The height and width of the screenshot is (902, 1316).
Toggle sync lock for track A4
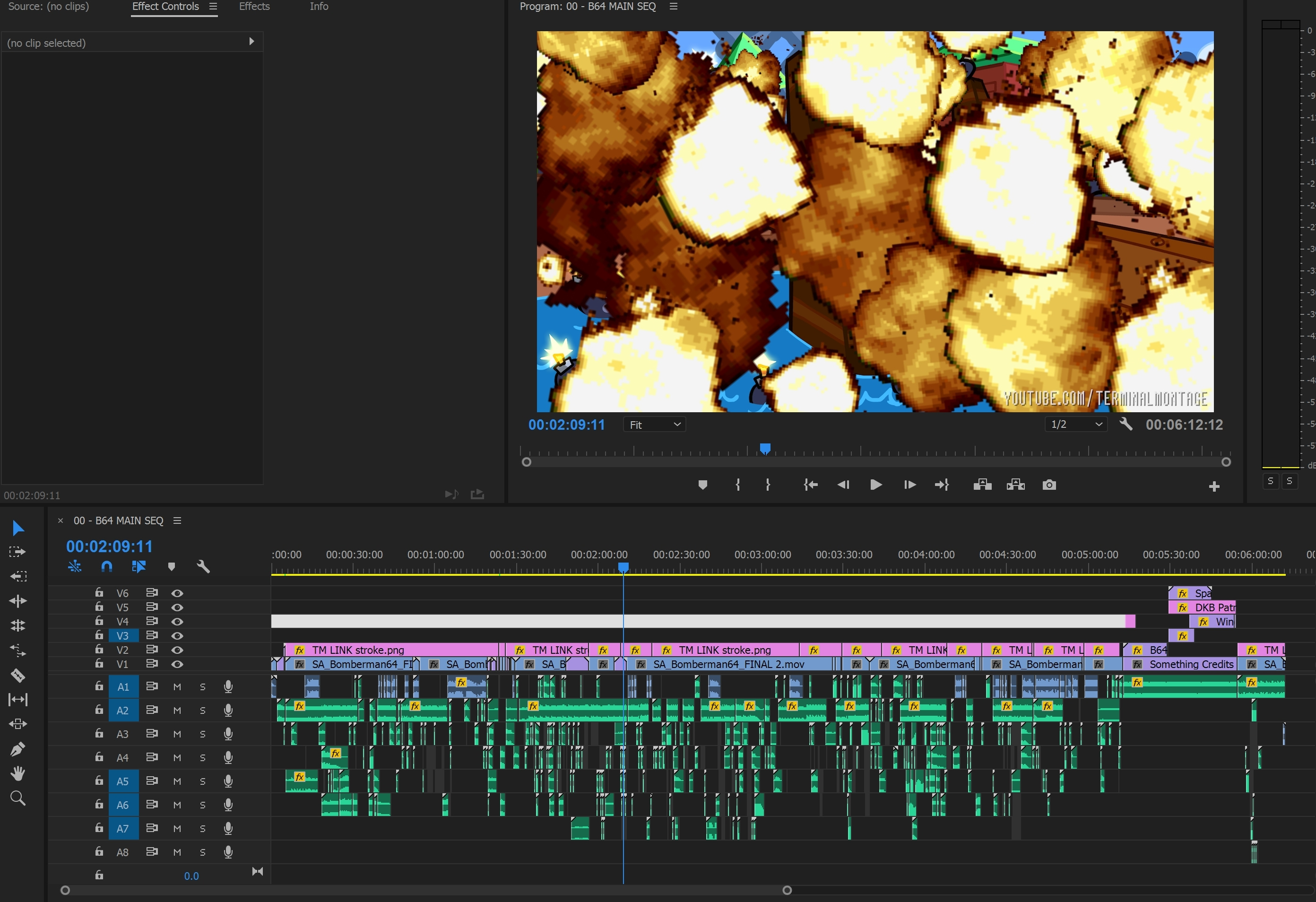[x=152, y=757]
